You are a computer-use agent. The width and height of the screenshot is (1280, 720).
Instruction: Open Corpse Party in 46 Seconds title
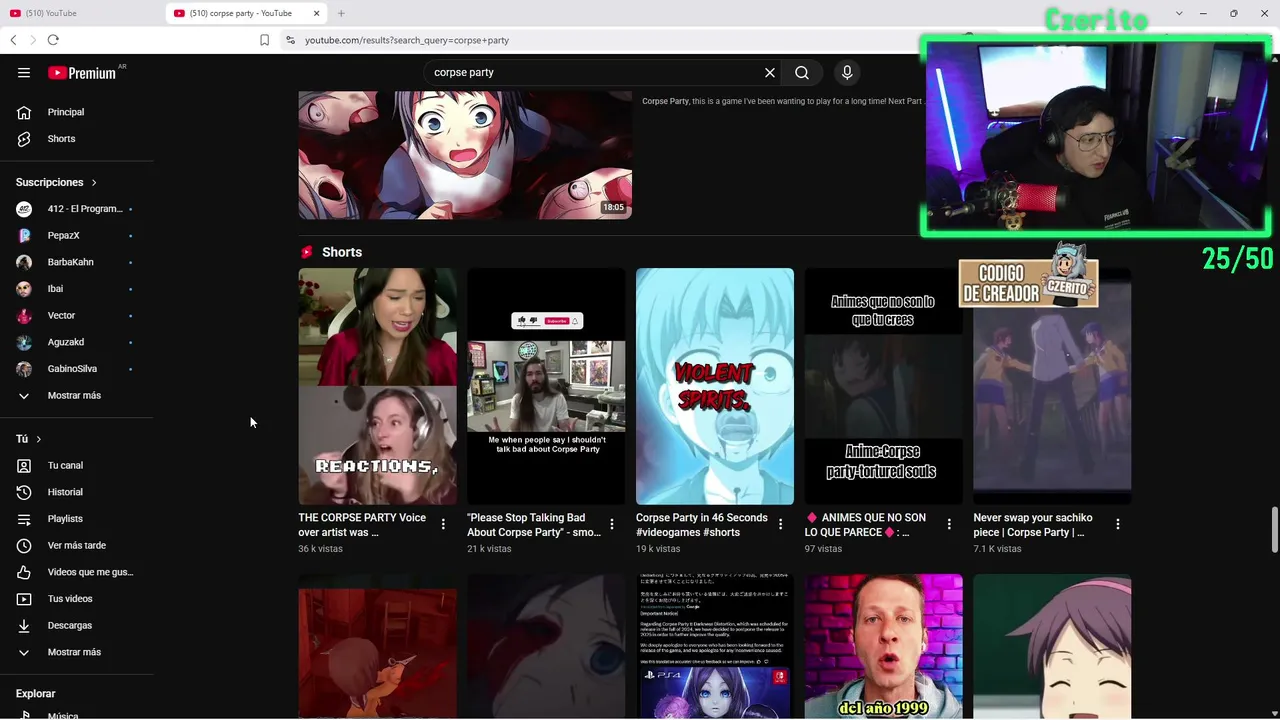[x=702, y=525]
